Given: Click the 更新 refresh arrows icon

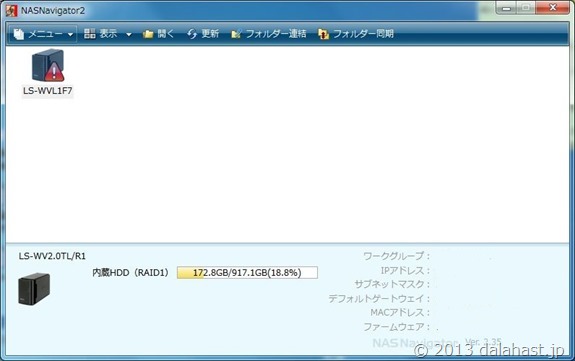Looking at the screenshot, I should 192,34.
